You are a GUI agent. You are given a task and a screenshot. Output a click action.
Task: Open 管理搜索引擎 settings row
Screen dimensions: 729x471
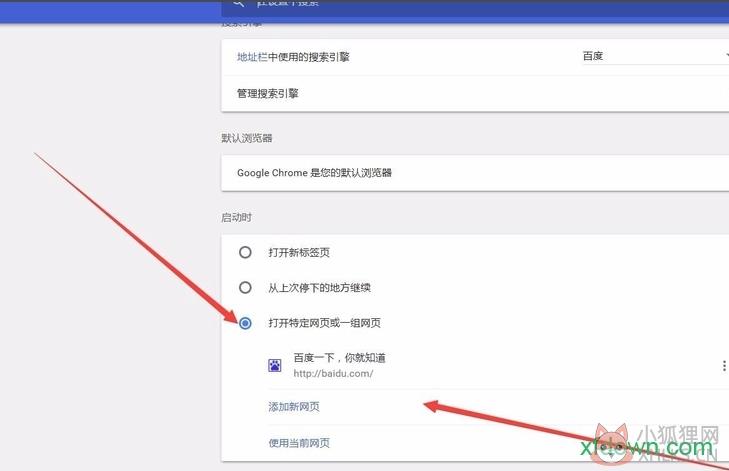coord(475,93)
